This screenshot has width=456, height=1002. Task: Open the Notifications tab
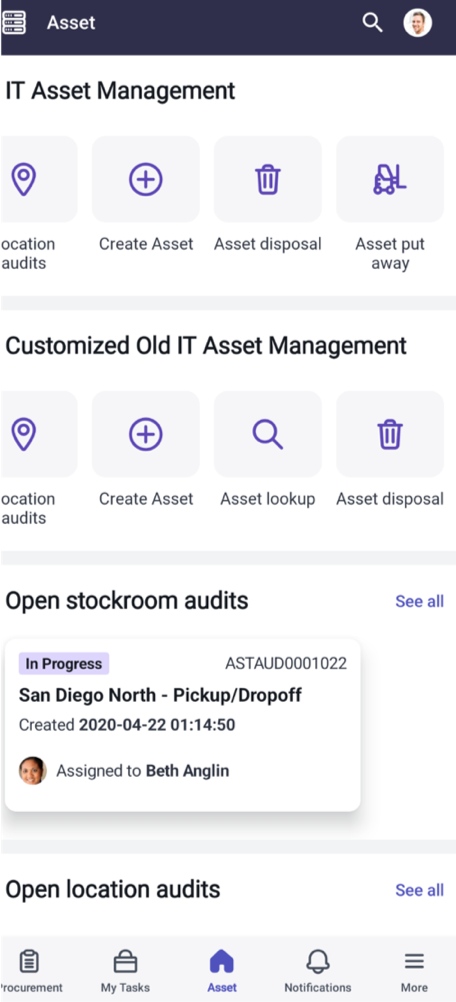[317, 971]
